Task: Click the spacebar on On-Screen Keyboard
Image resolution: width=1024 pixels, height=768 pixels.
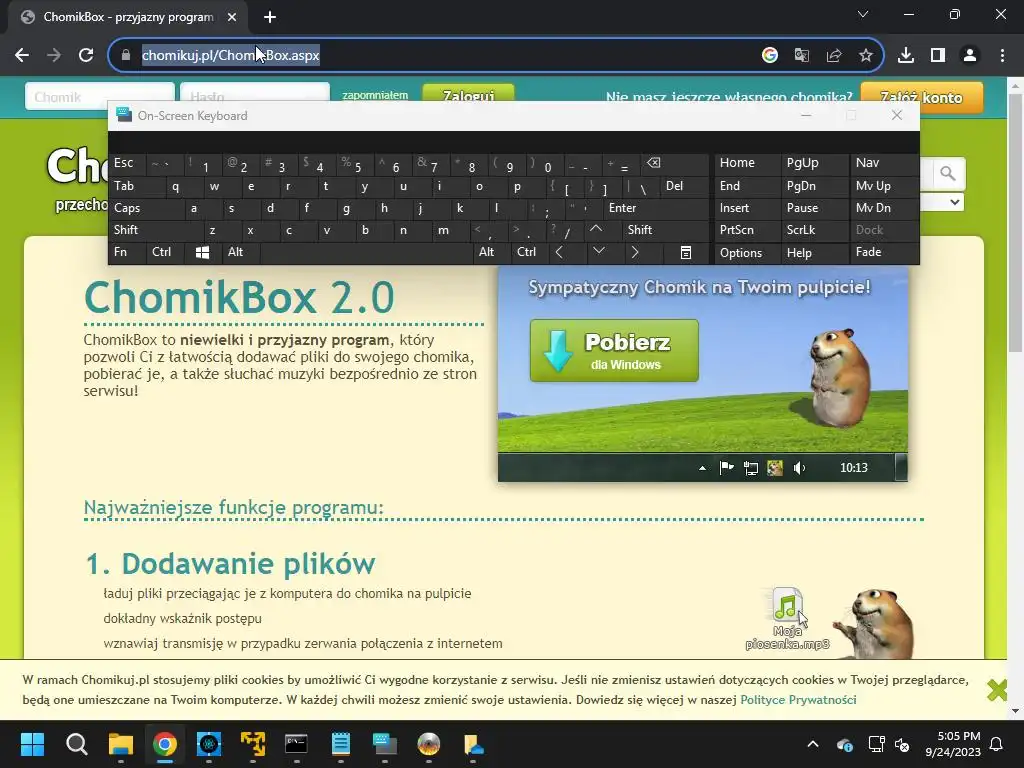Action: point(366,252)
